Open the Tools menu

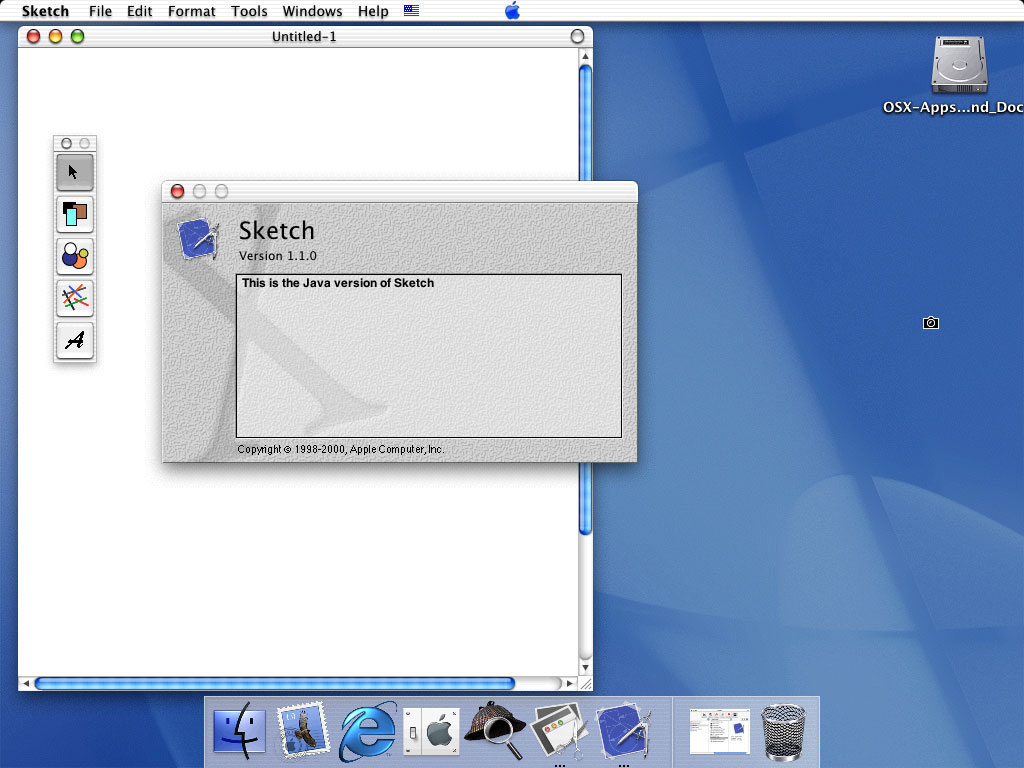(x=249, y=11)
